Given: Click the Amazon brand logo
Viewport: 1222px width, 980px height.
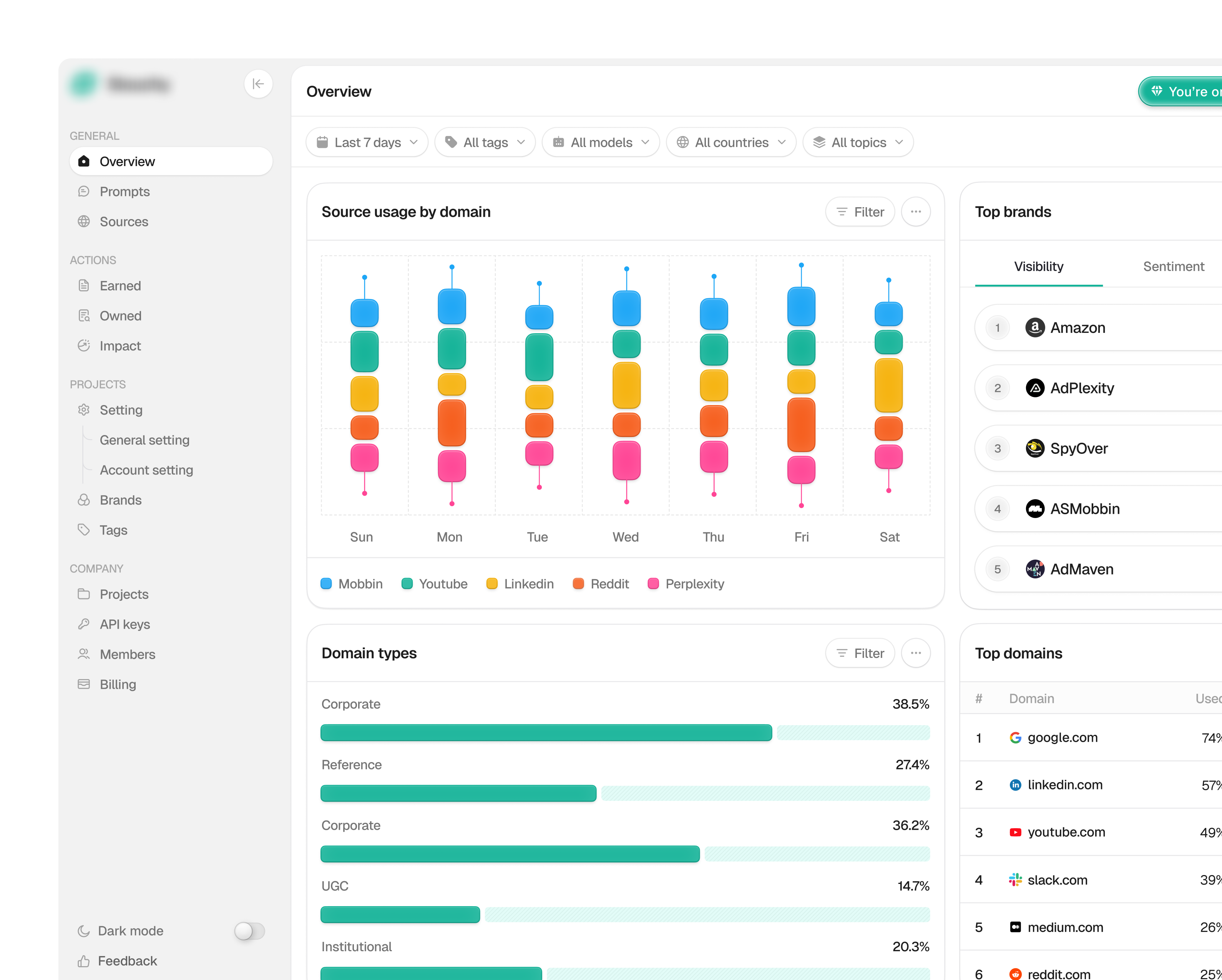Looking at the screenshot, I should pos(1035,327).
